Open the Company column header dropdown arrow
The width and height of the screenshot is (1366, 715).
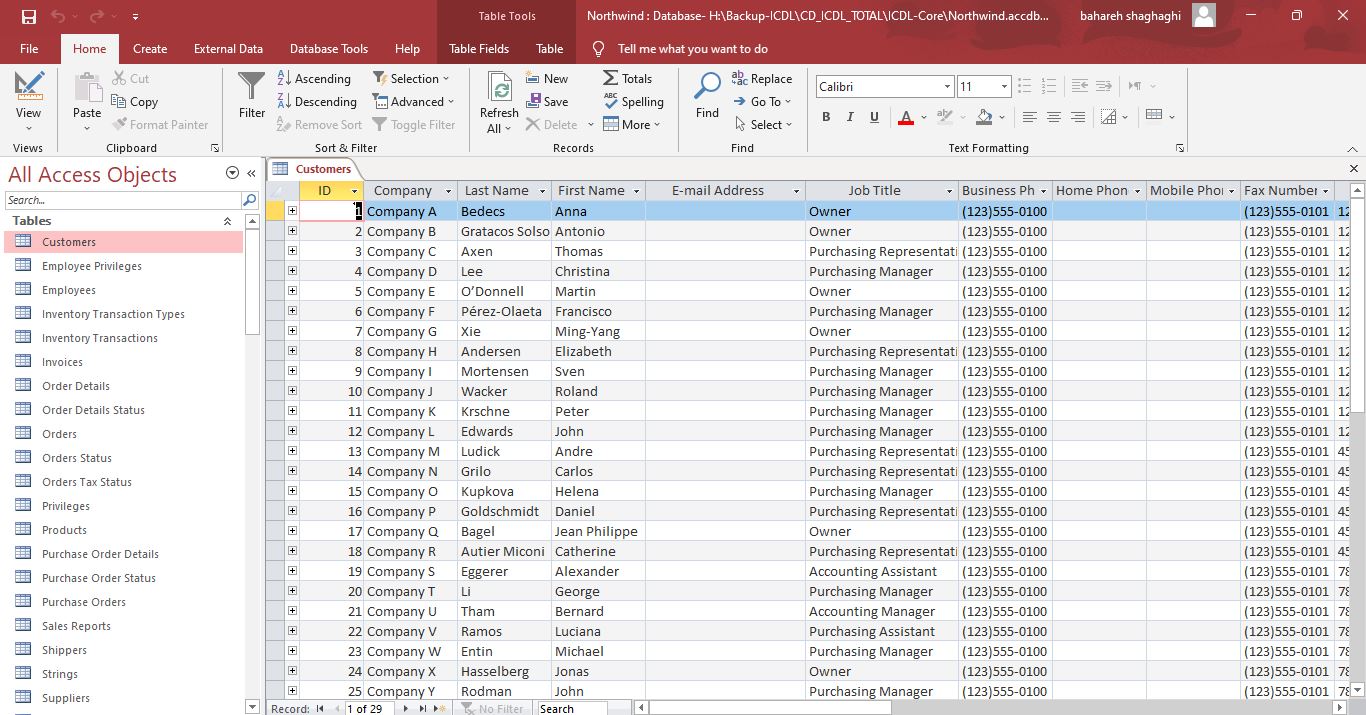click(448, 191)
